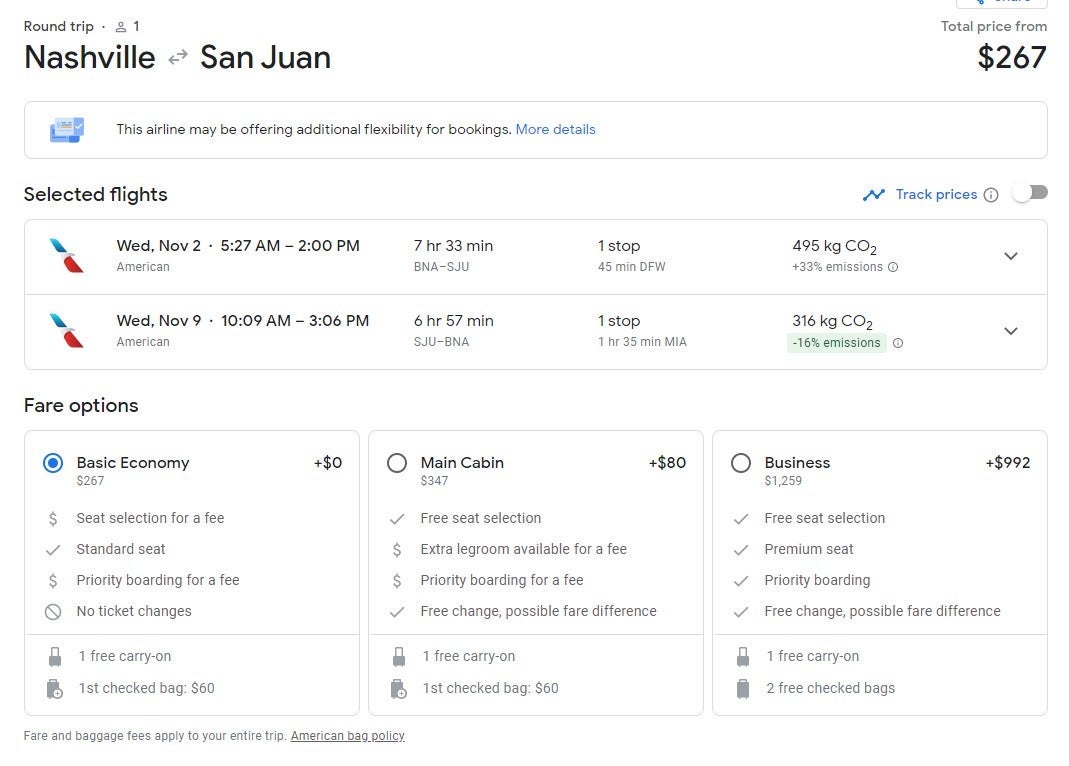The height and width of the screenshot is (766, 1069).
Task: Click American Airlines logo on Nov 9 flight
Action: coord(67,331)
